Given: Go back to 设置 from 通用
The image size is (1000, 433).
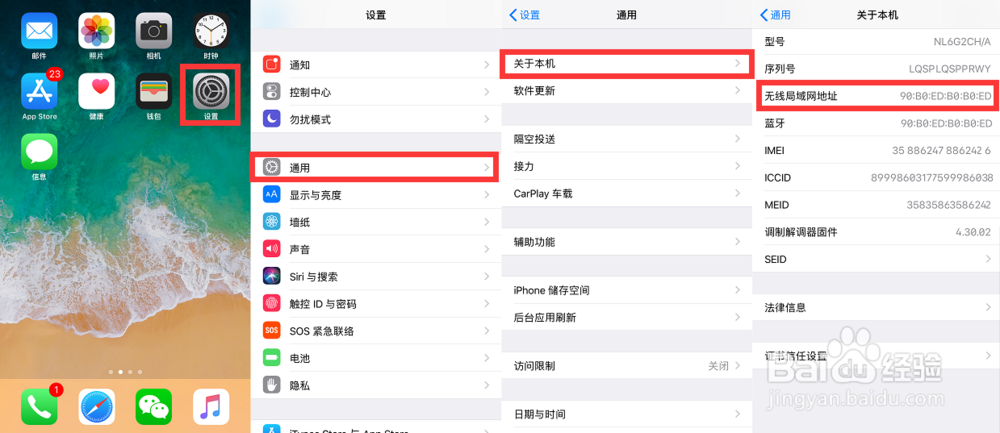Looking at the screenshot, I should (x=525, y=15).
